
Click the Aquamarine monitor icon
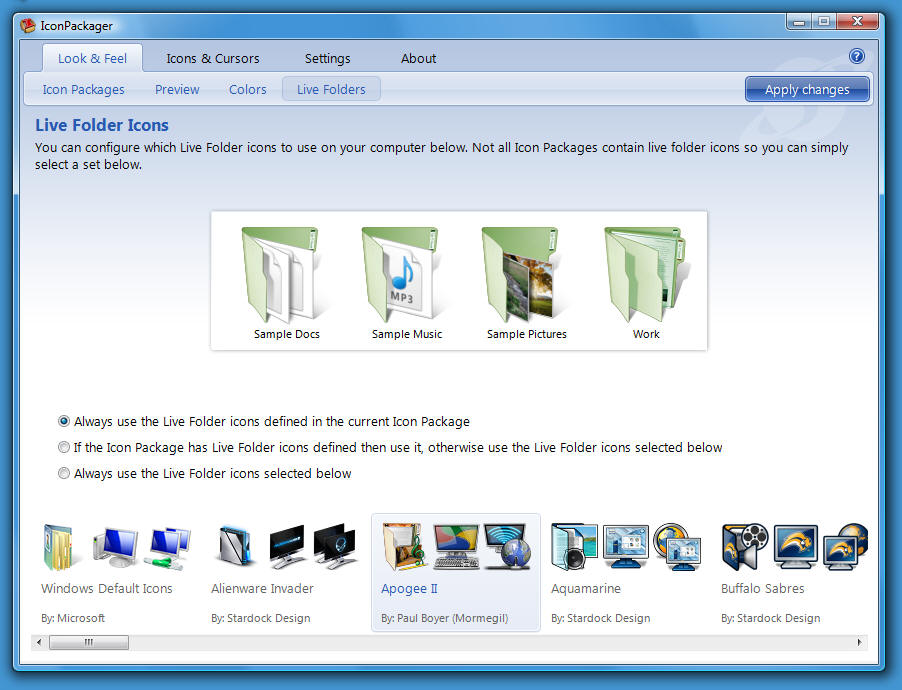coord(626,547)
